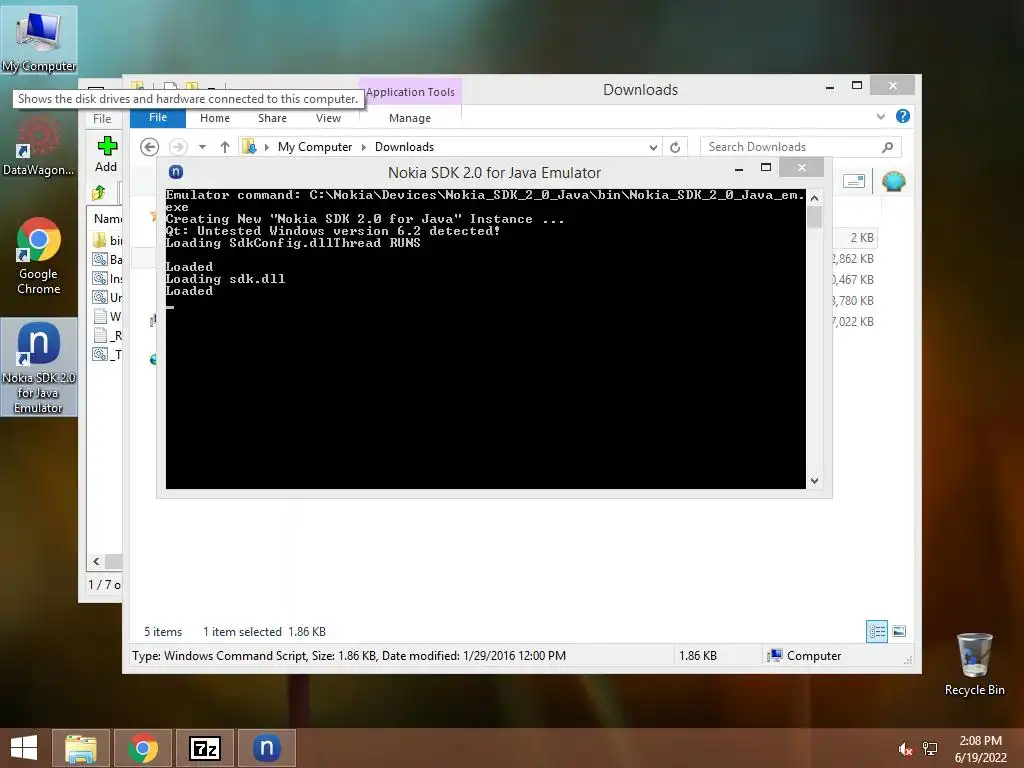Open the Manage ribbon tab
The image size is (1024, 768).
(x=409, y=118)
